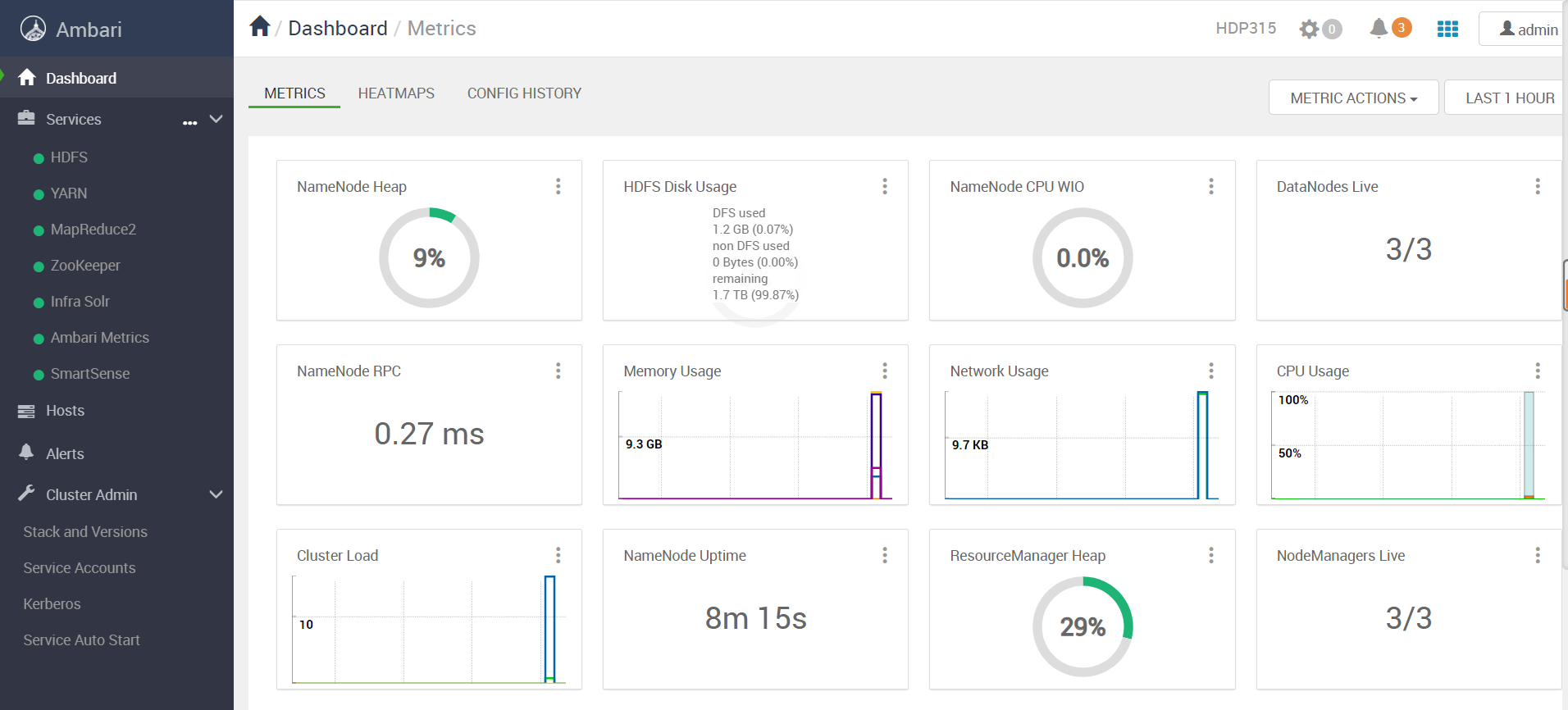Open Network Usage widget options menu
The width and height of the screenshot is (1568, 710).
[1211, 371]
